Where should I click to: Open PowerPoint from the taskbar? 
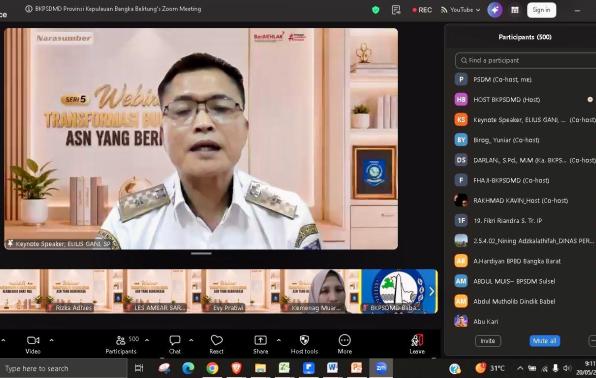356,368
